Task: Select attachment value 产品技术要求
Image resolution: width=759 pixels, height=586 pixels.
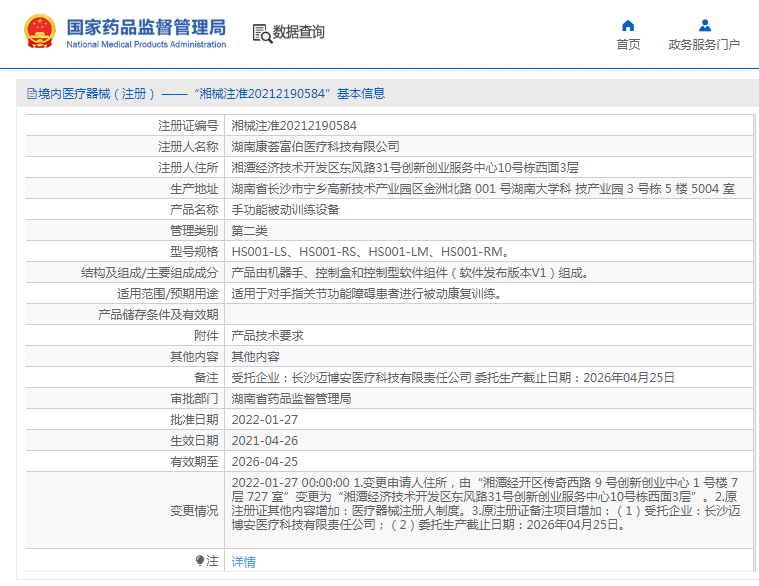Action: click(267, 336)
